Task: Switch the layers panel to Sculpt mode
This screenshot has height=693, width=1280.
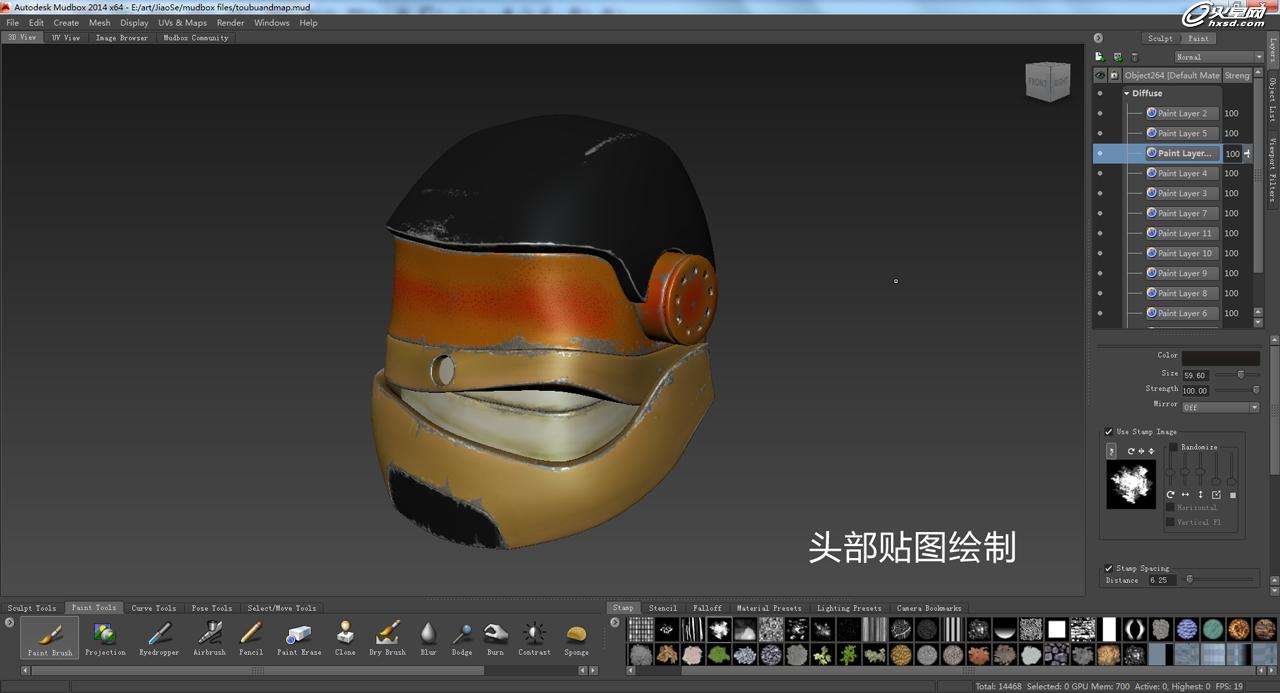Action: (1160, 38)
